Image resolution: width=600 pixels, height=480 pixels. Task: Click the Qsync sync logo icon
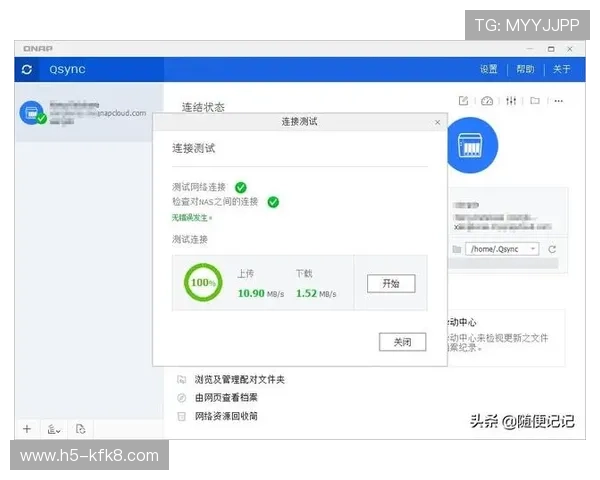tap(27, 69)
